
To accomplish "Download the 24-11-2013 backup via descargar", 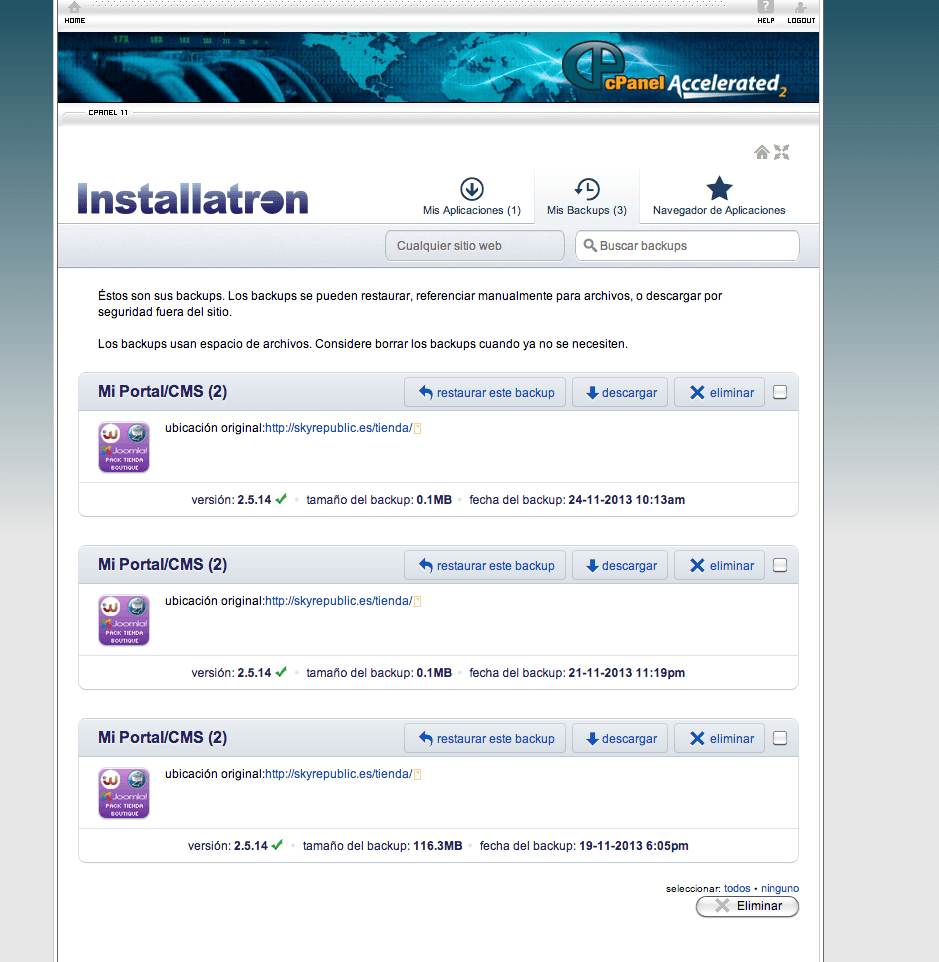I will pos(620,393).
